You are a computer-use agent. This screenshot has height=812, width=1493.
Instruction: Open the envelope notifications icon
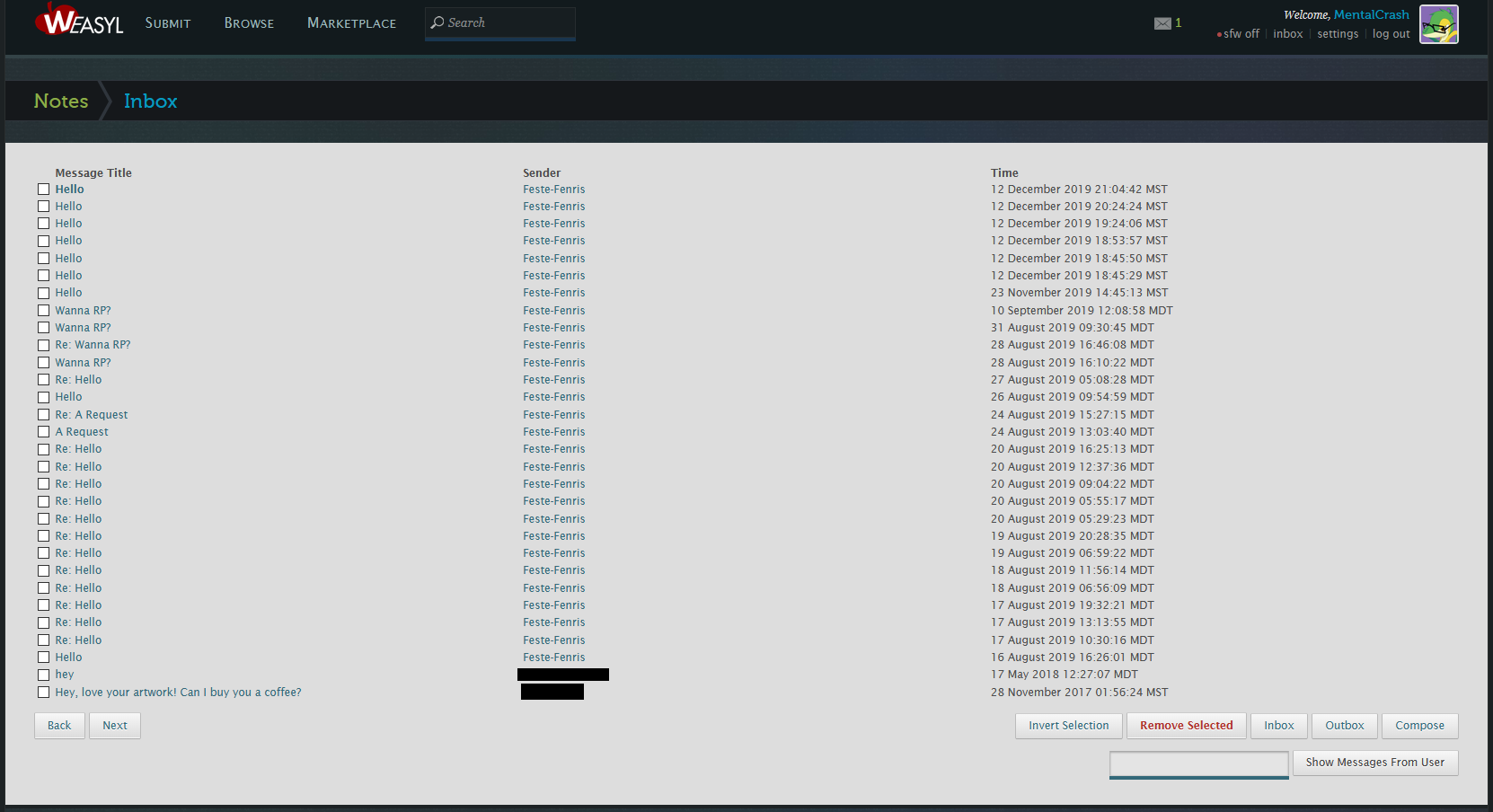tap(1162, 23)
